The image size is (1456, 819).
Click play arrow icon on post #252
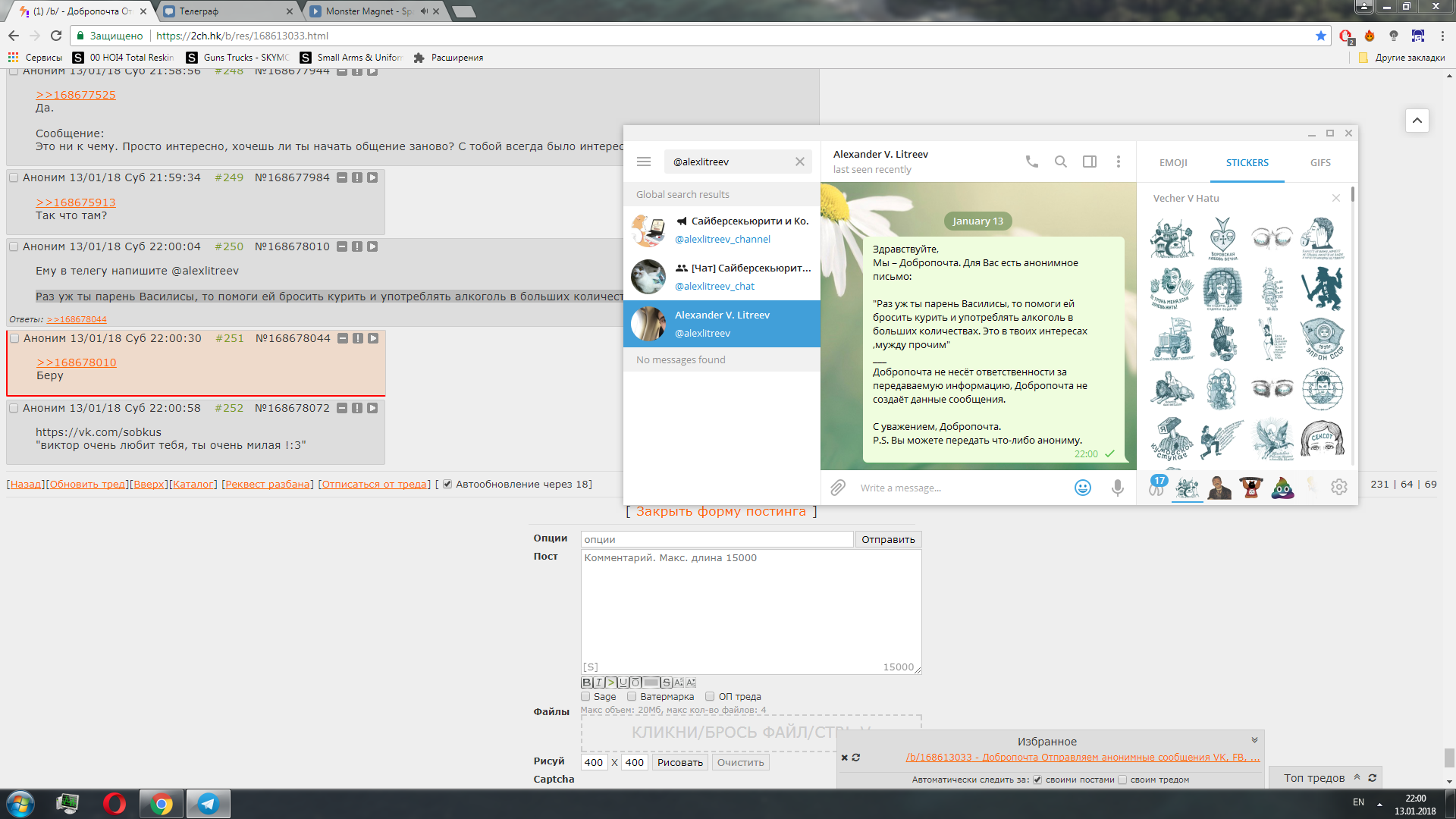[372, 408]
